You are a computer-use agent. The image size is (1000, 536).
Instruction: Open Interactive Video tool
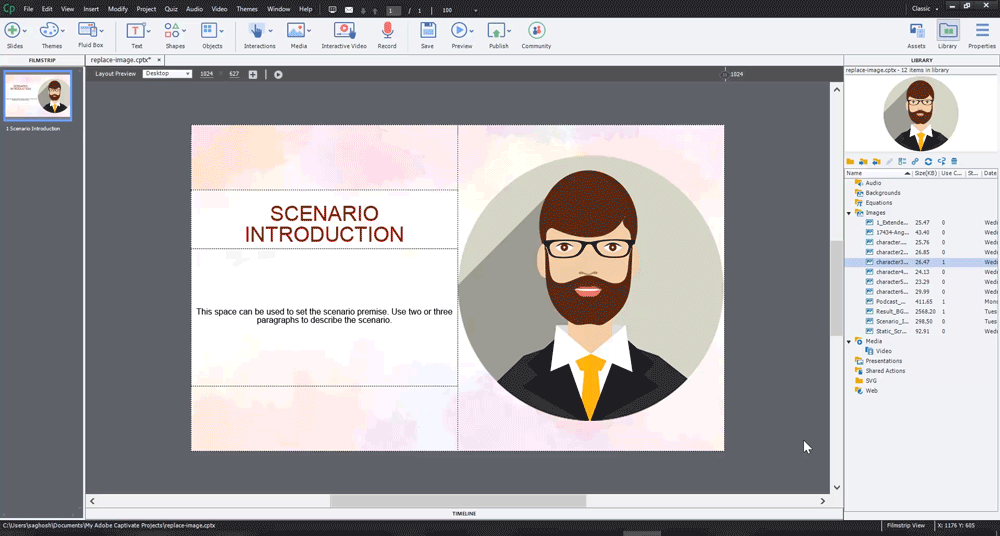click(x=344, y=30)
